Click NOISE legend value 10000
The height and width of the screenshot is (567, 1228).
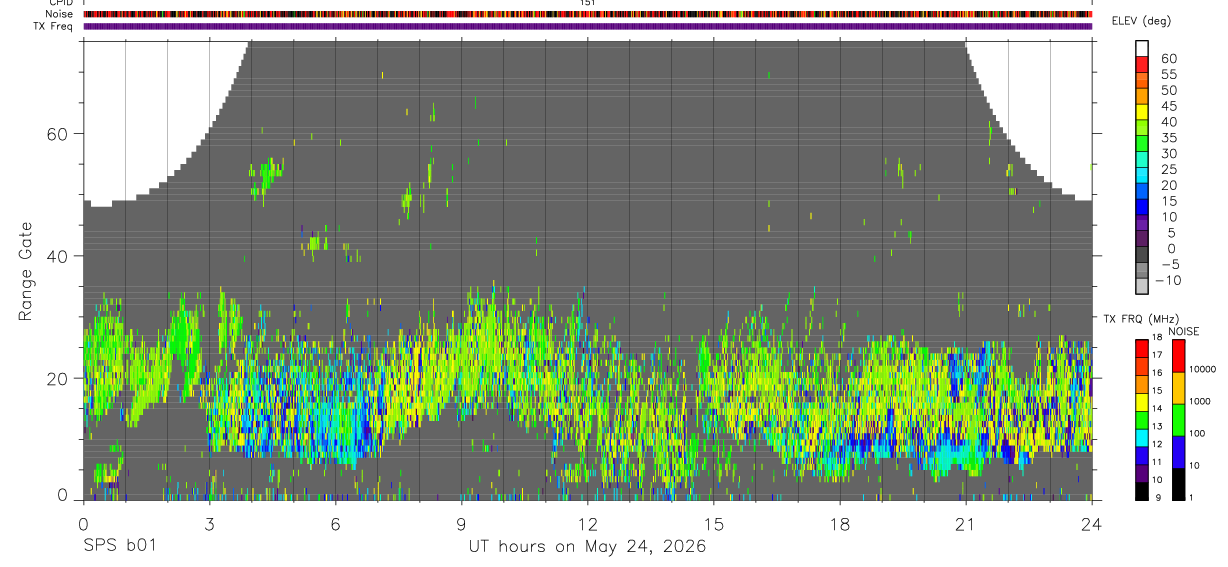pos(1204,369)
